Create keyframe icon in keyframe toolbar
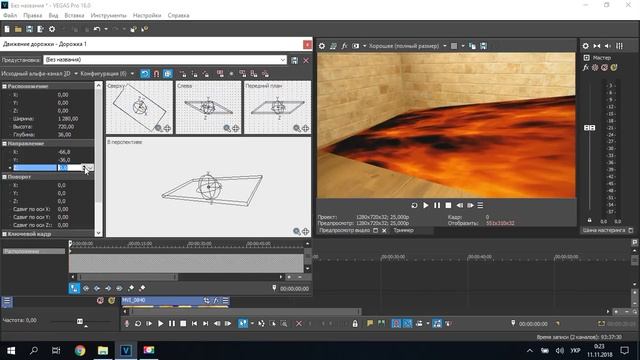This screenshot has height=360, width=640. pos(131,288)
